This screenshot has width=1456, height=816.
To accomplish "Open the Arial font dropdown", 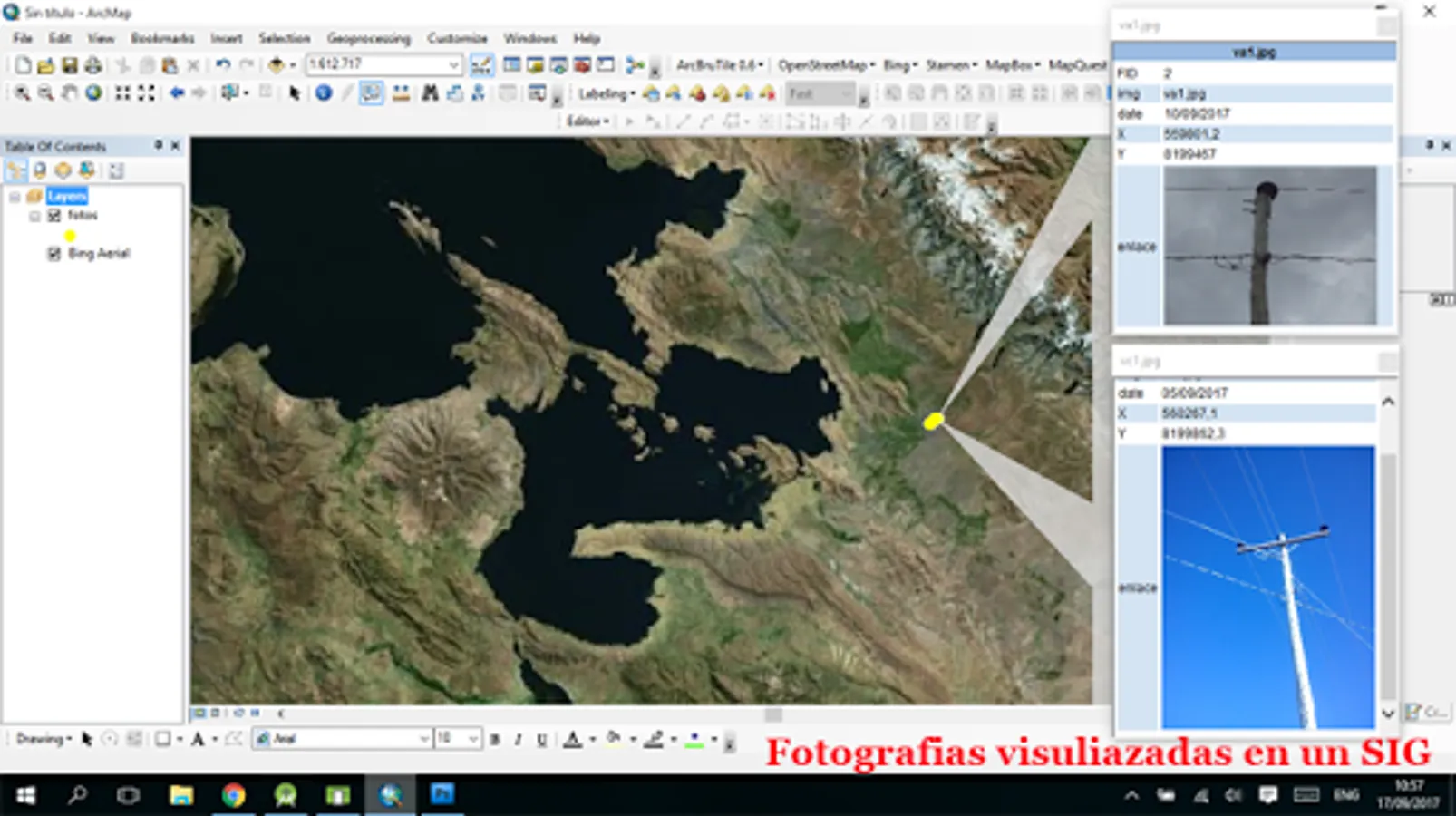I will tap(423, 740).
